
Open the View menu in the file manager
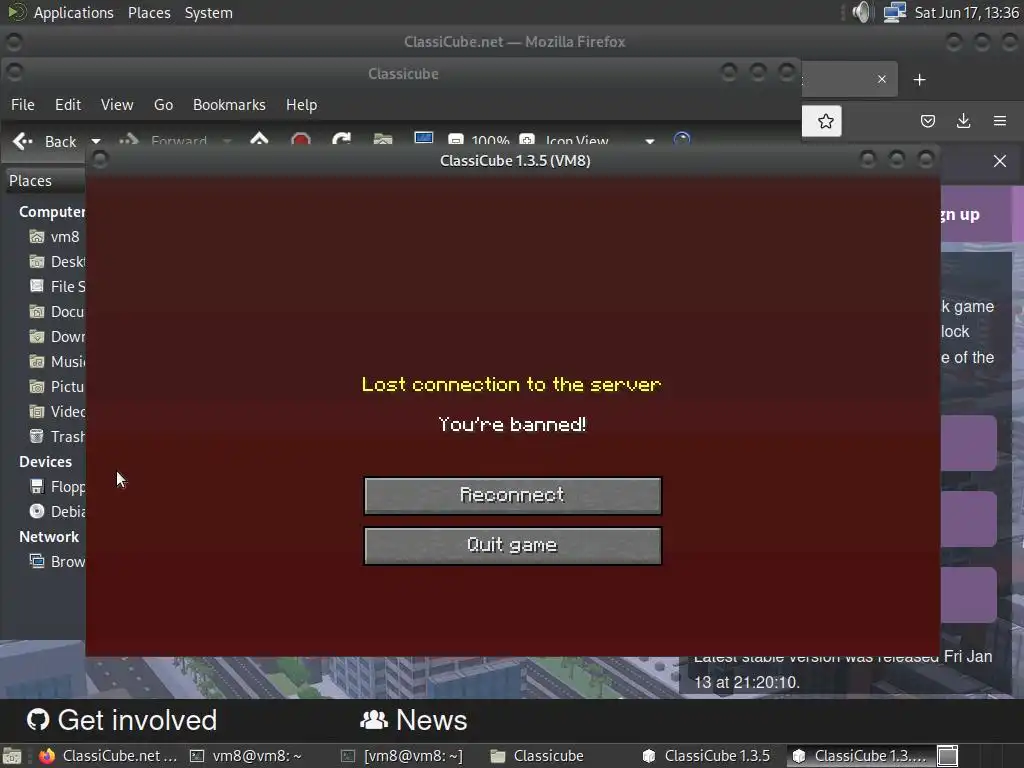point(117,104)
